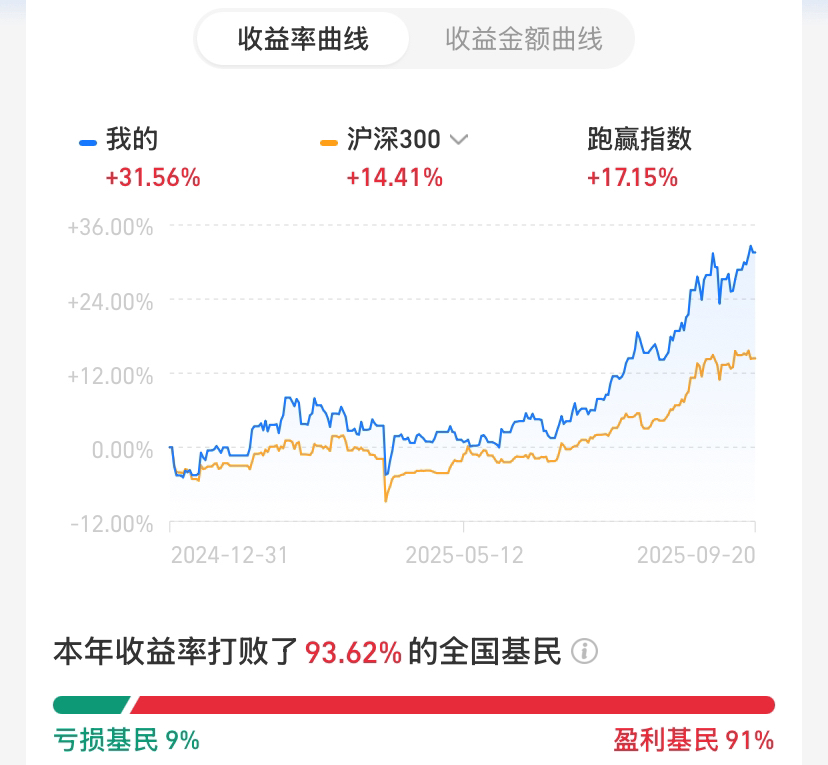Click the 盈利基民 91% label
Screen dimensions: 828x765
pyautogui.click(x=693, y=740)
